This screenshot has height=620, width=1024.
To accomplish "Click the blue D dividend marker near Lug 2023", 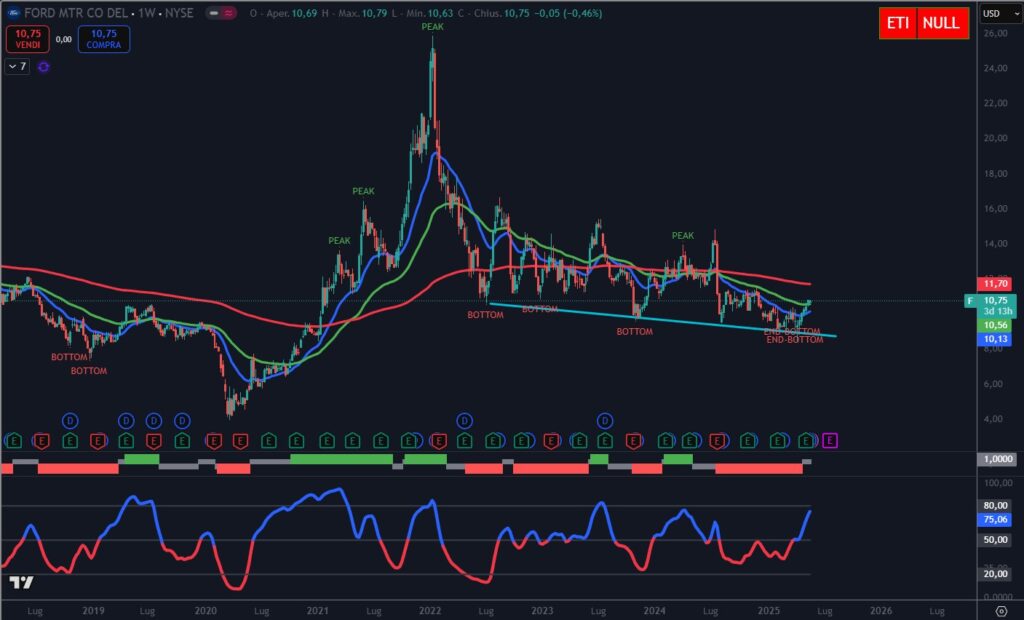I will [x=605, y=420].
